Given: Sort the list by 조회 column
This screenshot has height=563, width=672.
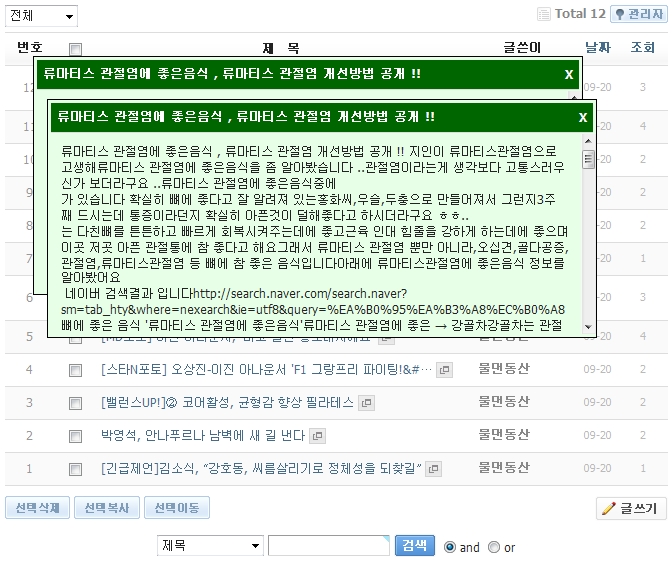Looking at the screenshot, I should [x=643, y=48].
